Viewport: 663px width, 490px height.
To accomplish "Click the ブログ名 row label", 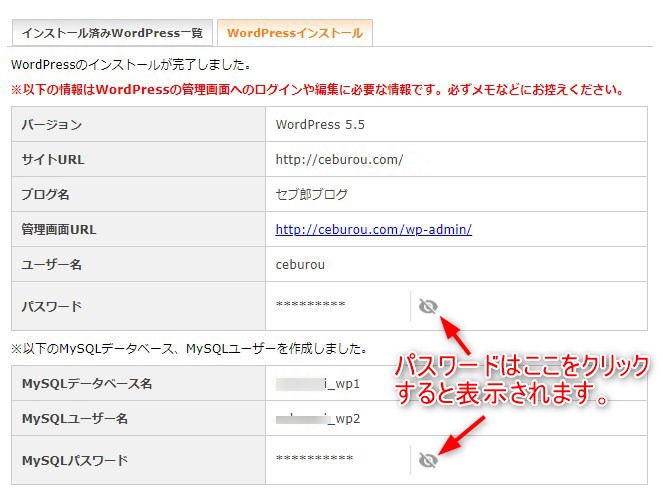I will (45, 194).
